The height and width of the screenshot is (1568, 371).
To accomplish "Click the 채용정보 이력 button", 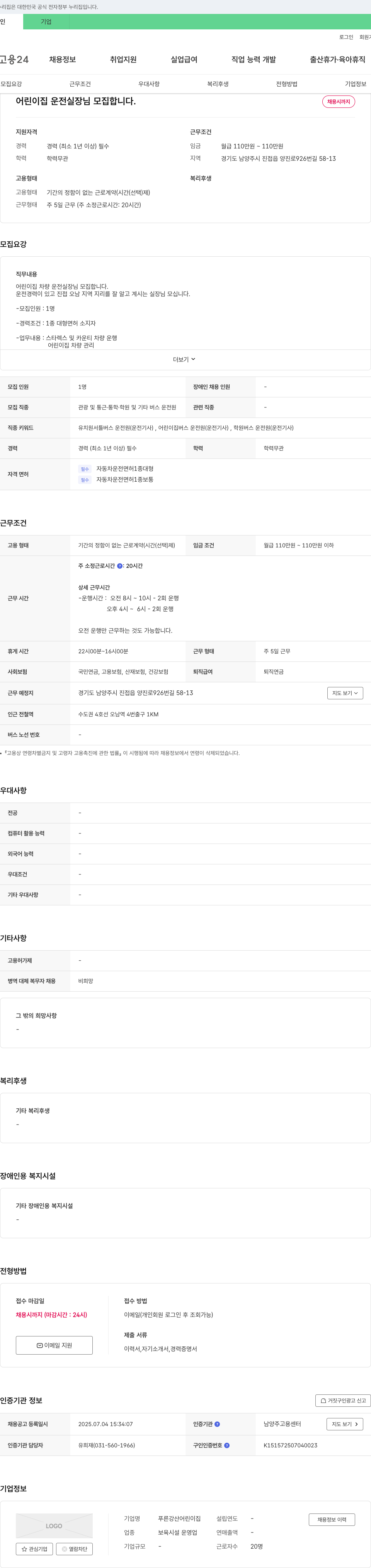I will 332,1519.
